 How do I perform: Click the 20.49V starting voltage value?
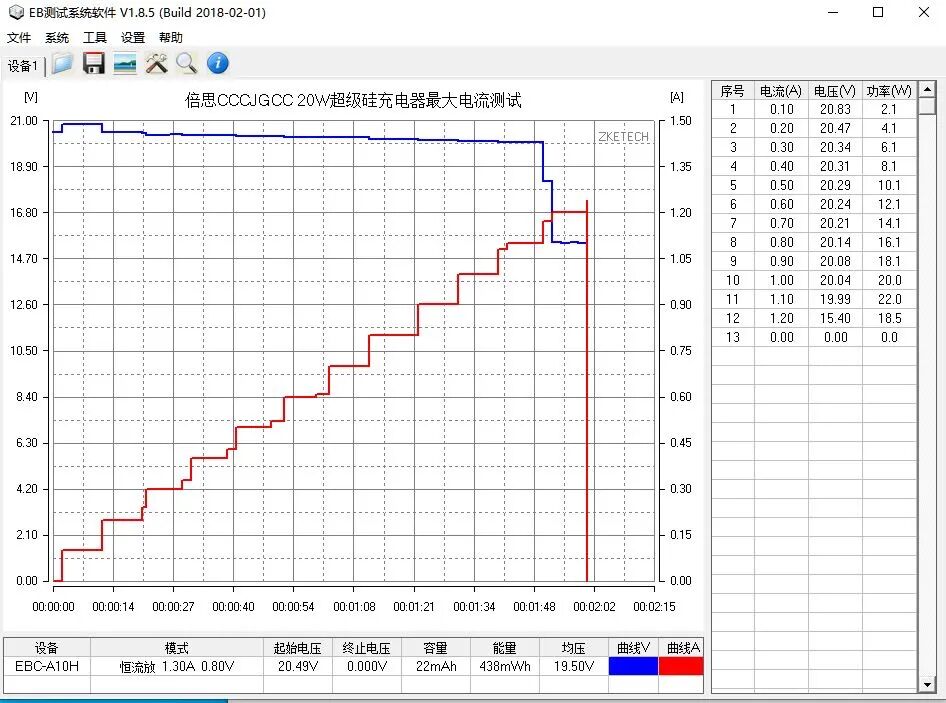coord(297,666)
